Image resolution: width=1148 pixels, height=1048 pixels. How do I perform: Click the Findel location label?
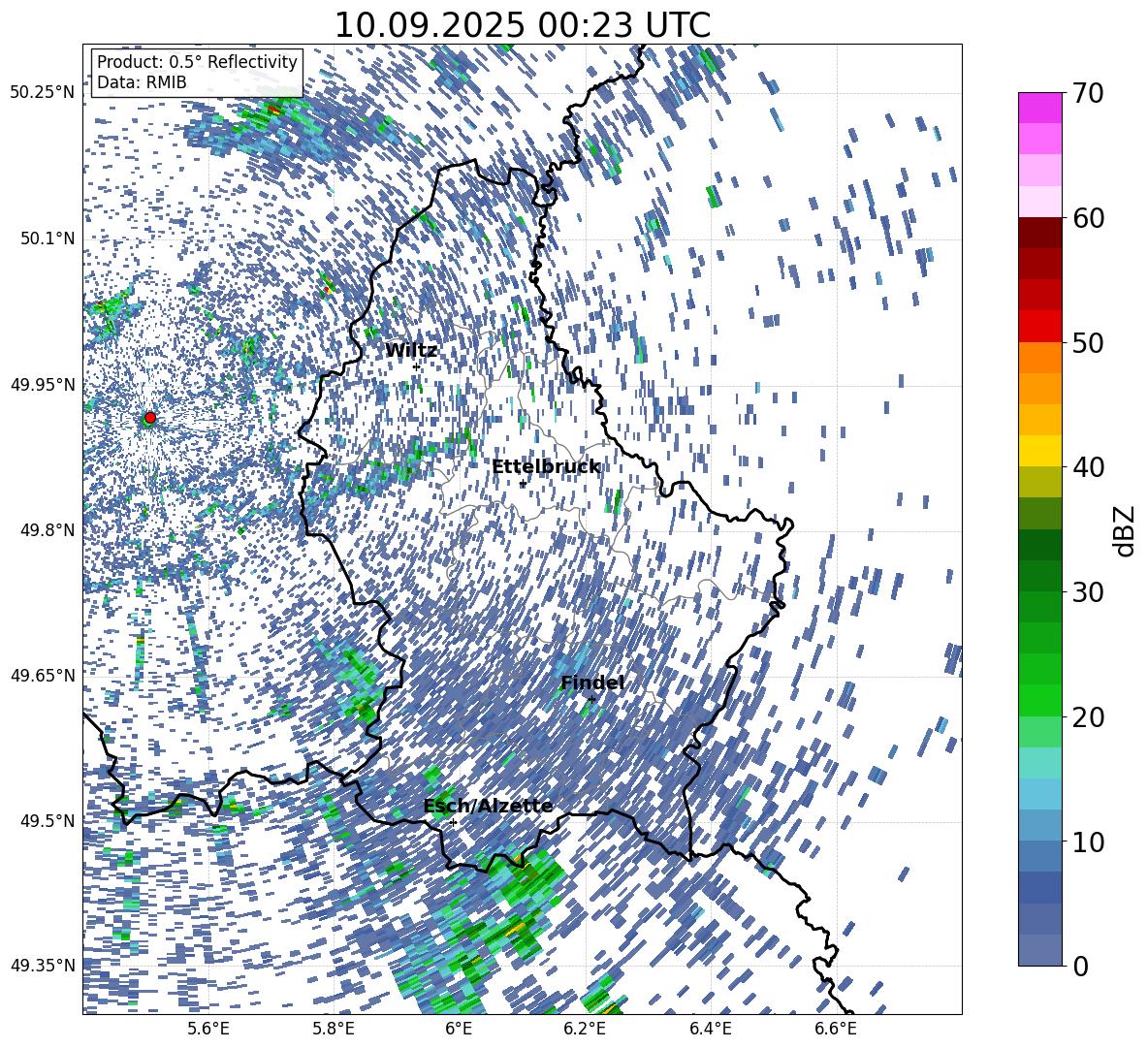coord(591,683)
